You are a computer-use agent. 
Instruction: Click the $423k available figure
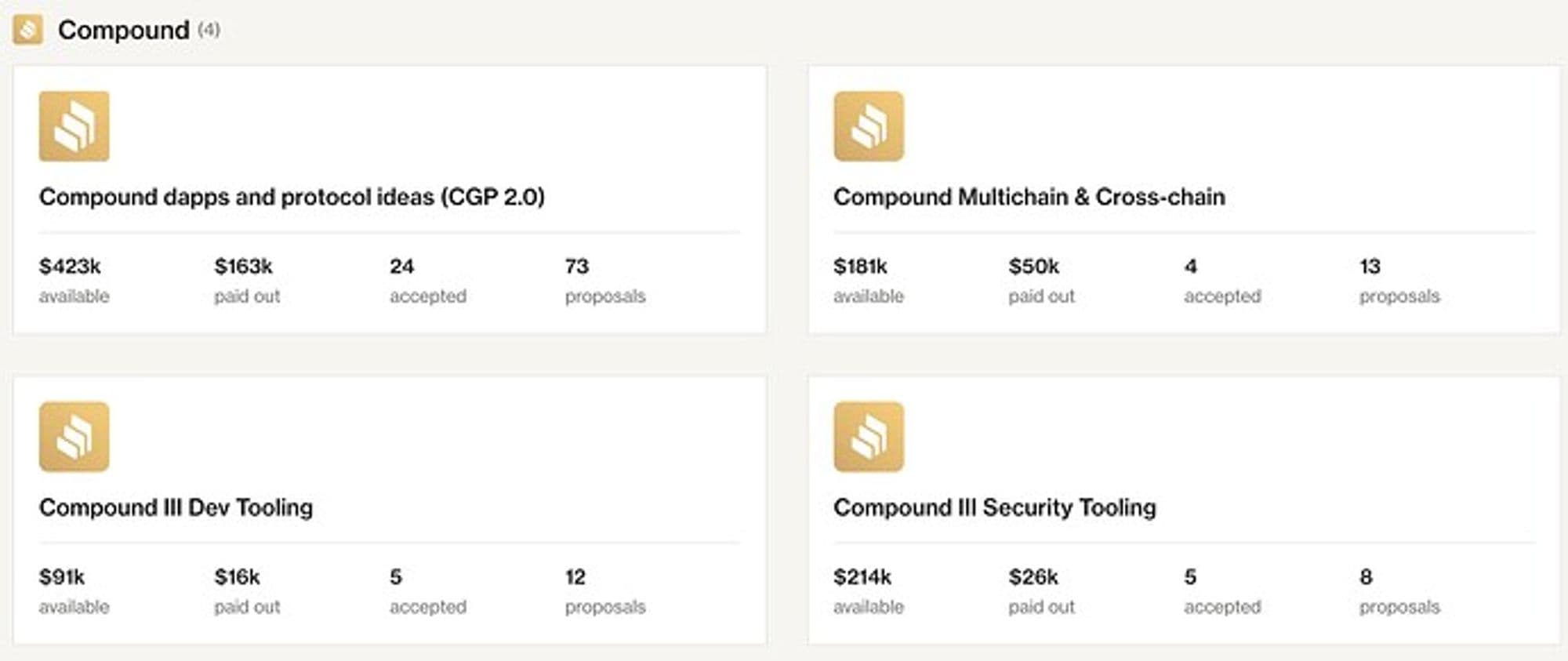click(74, 280)
